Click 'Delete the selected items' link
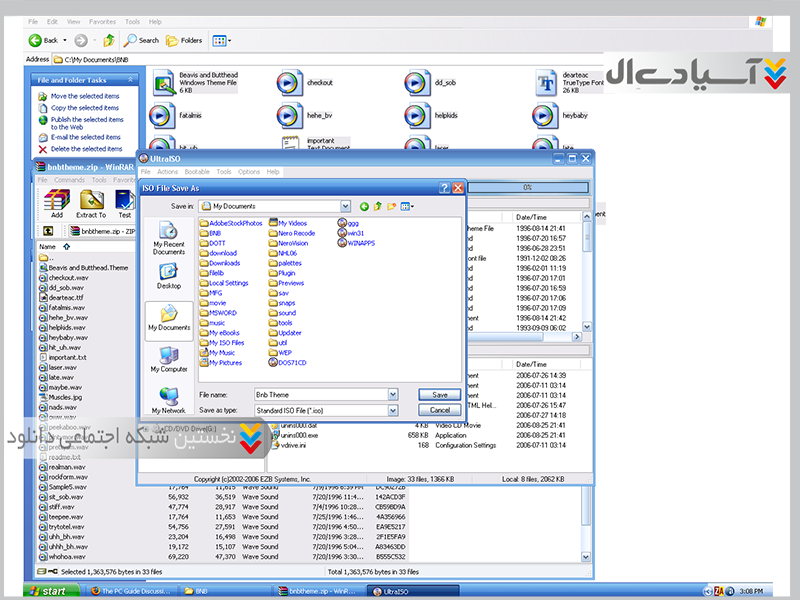Viewport: 800px width, 600px height. tap(86, 149)
